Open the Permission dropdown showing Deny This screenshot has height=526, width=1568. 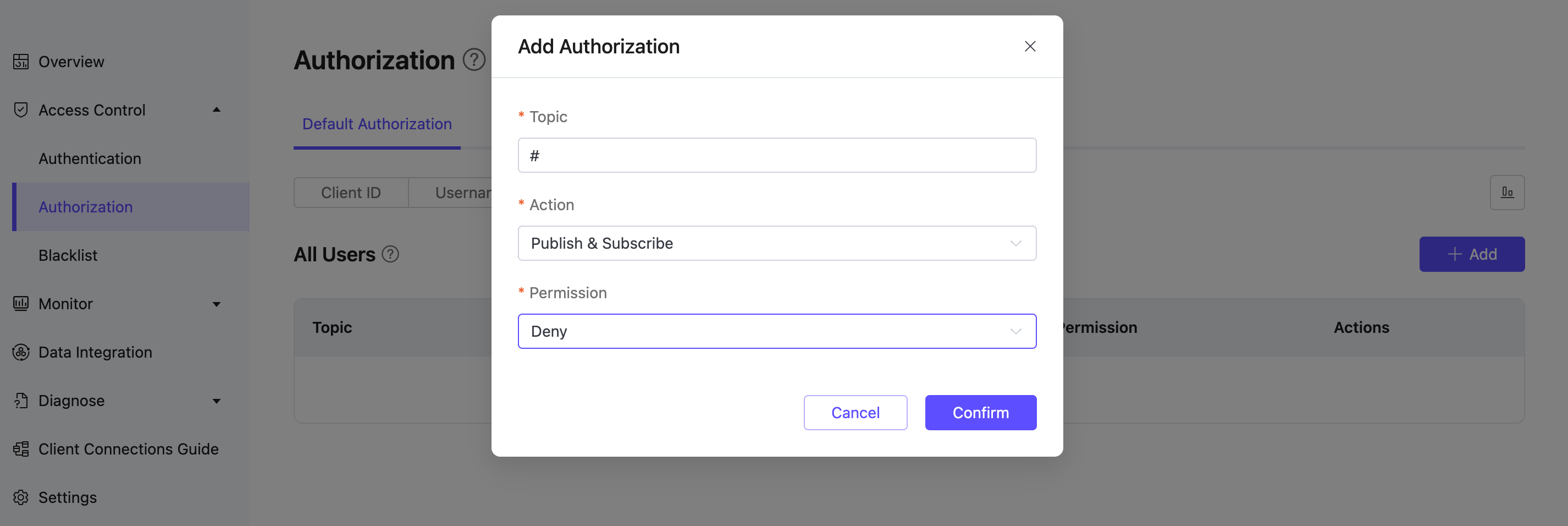tap(776, 331)
